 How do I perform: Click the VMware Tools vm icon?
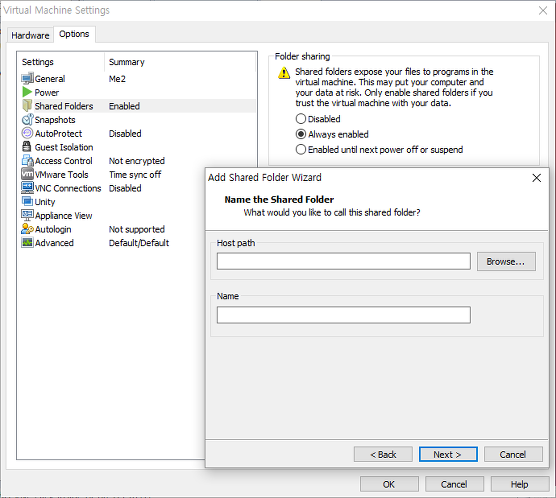pyautogui.click(x=27, y=174)
